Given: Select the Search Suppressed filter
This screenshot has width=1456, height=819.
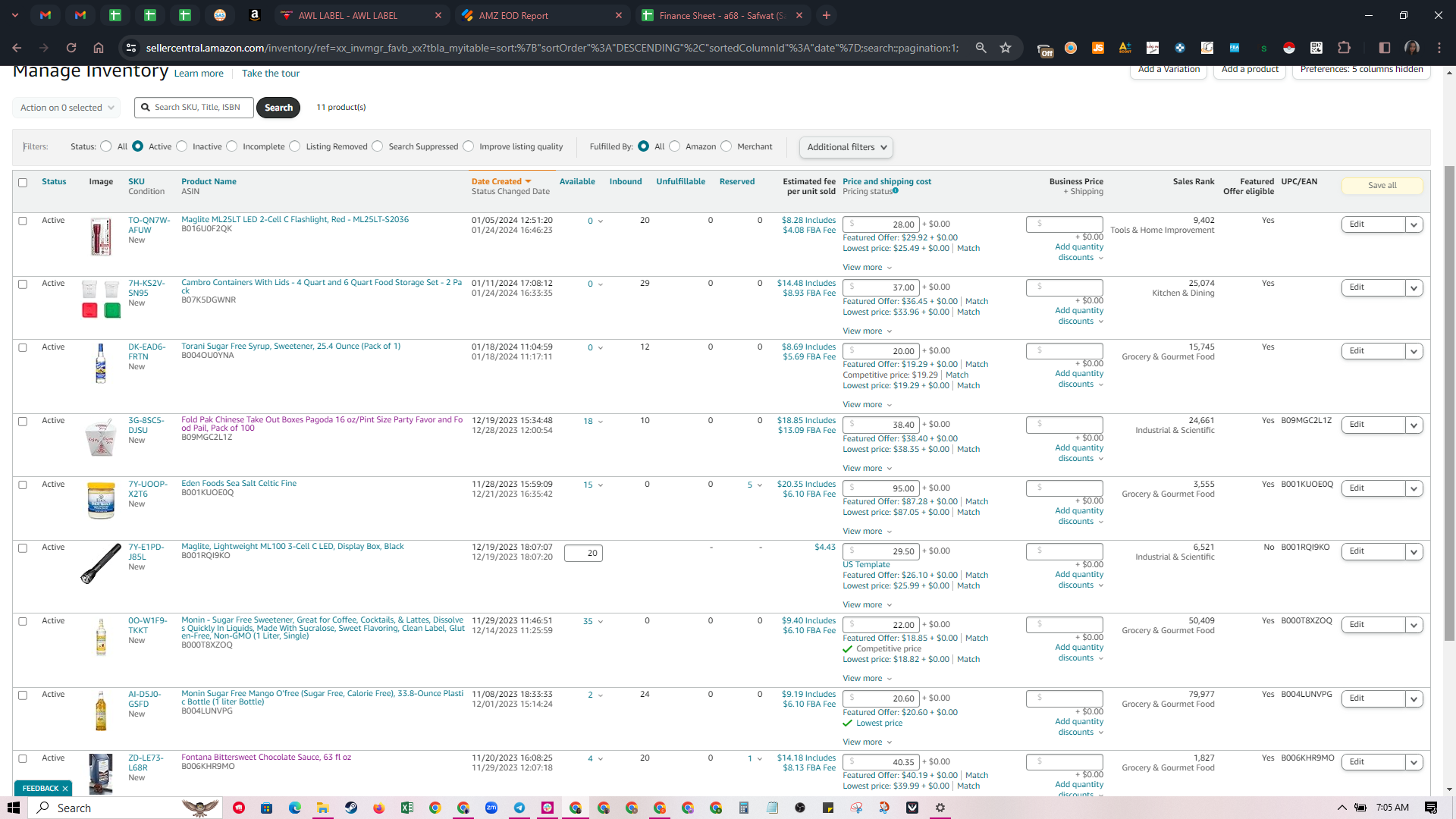Looking at the screenshot, I should (x=378, y=146).
